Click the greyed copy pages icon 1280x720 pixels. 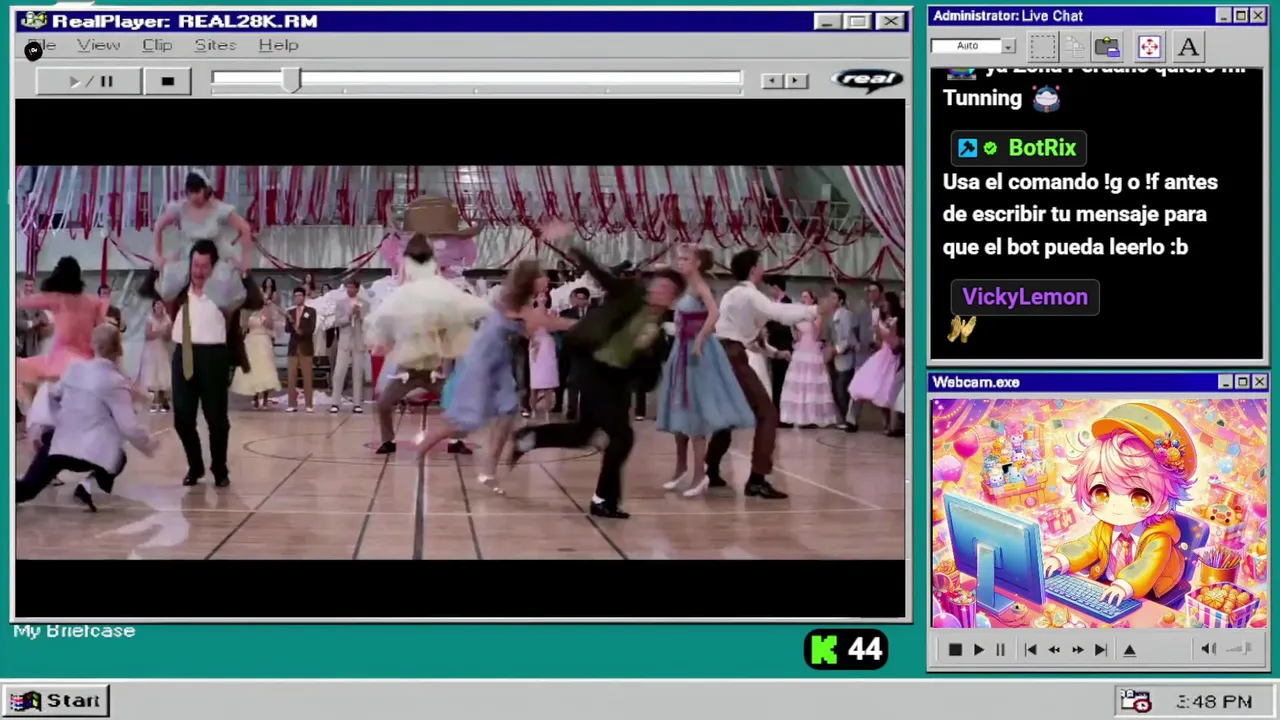tap(1074, 46)
